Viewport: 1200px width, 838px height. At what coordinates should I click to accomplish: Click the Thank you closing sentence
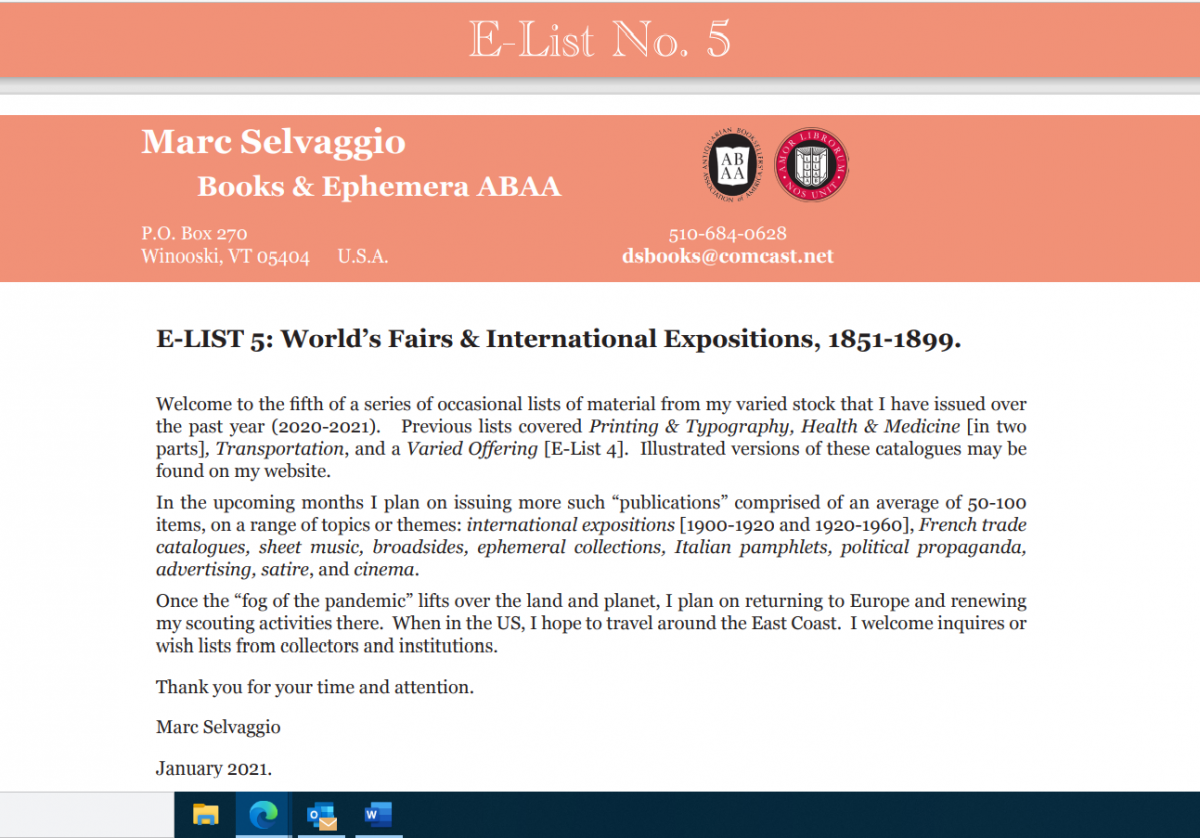[x=314, y=687]
